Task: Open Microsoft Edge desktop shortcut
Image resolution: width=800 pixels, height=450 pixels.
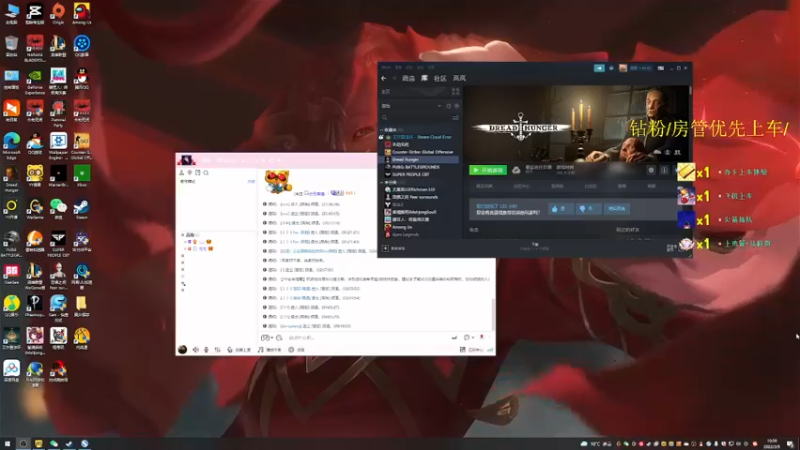Action: pyautogui.click(x=11, y=145)
